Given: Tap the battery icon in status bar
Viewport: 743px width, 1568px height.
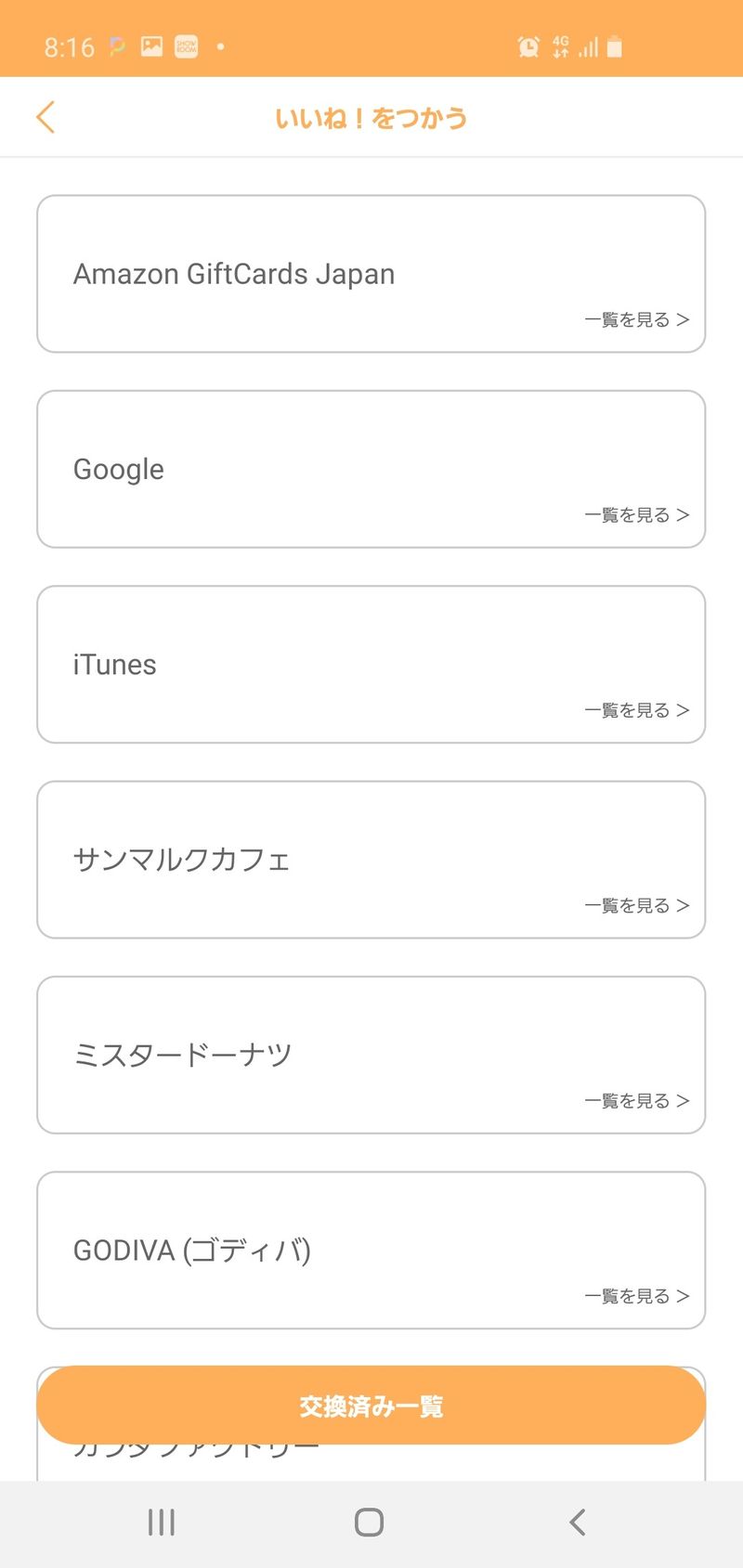Looking at the screenshot, I should tap(614, 46).
